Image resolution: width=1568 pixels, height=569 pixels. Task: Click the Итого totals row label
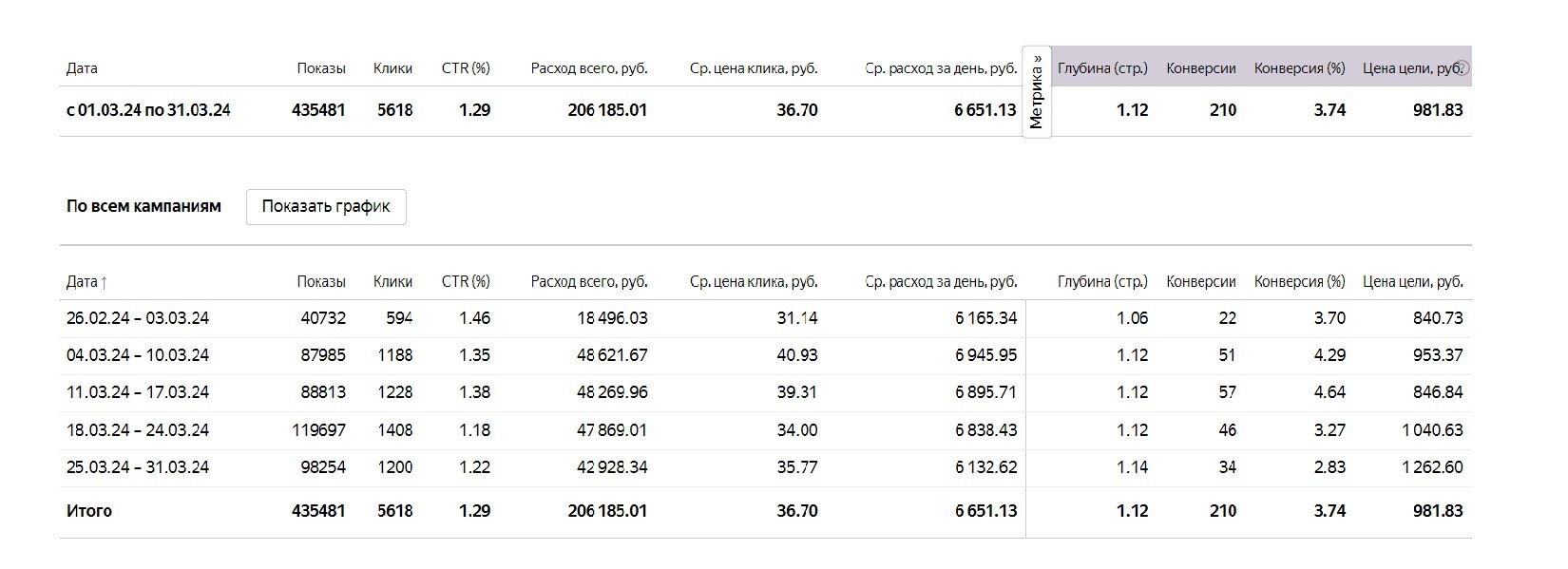coord(89,511)
